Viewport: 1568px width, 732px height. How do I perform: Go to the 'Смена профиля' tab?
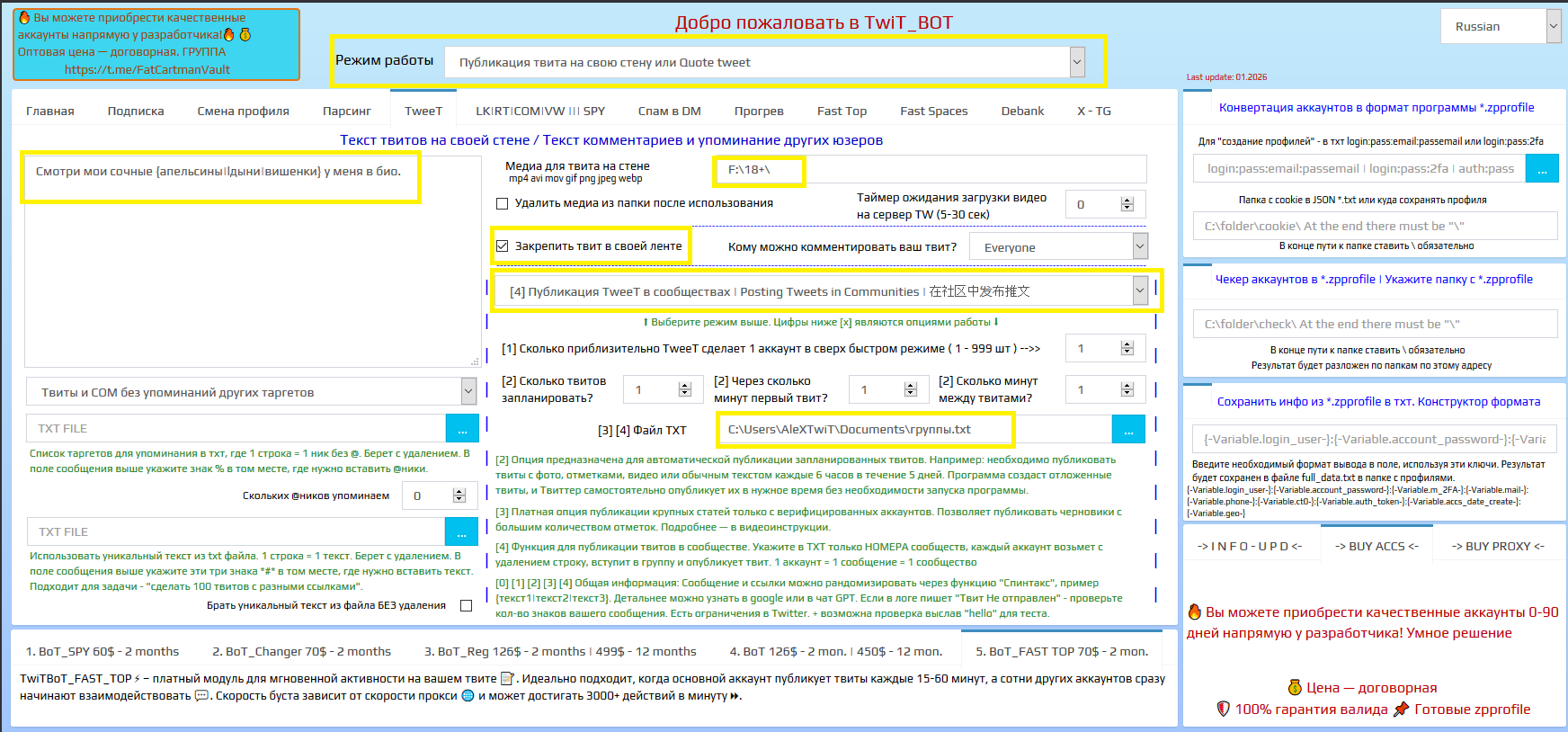[244, 111]
